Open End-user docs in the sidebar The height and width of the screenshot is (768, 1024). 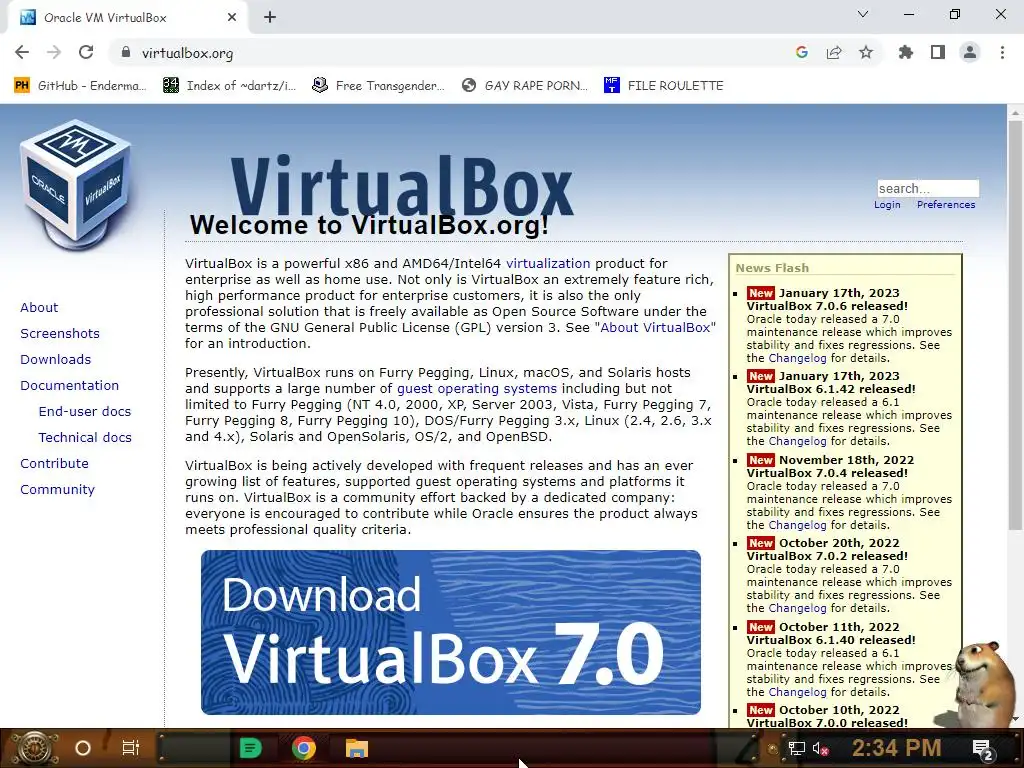click(85, 412)
